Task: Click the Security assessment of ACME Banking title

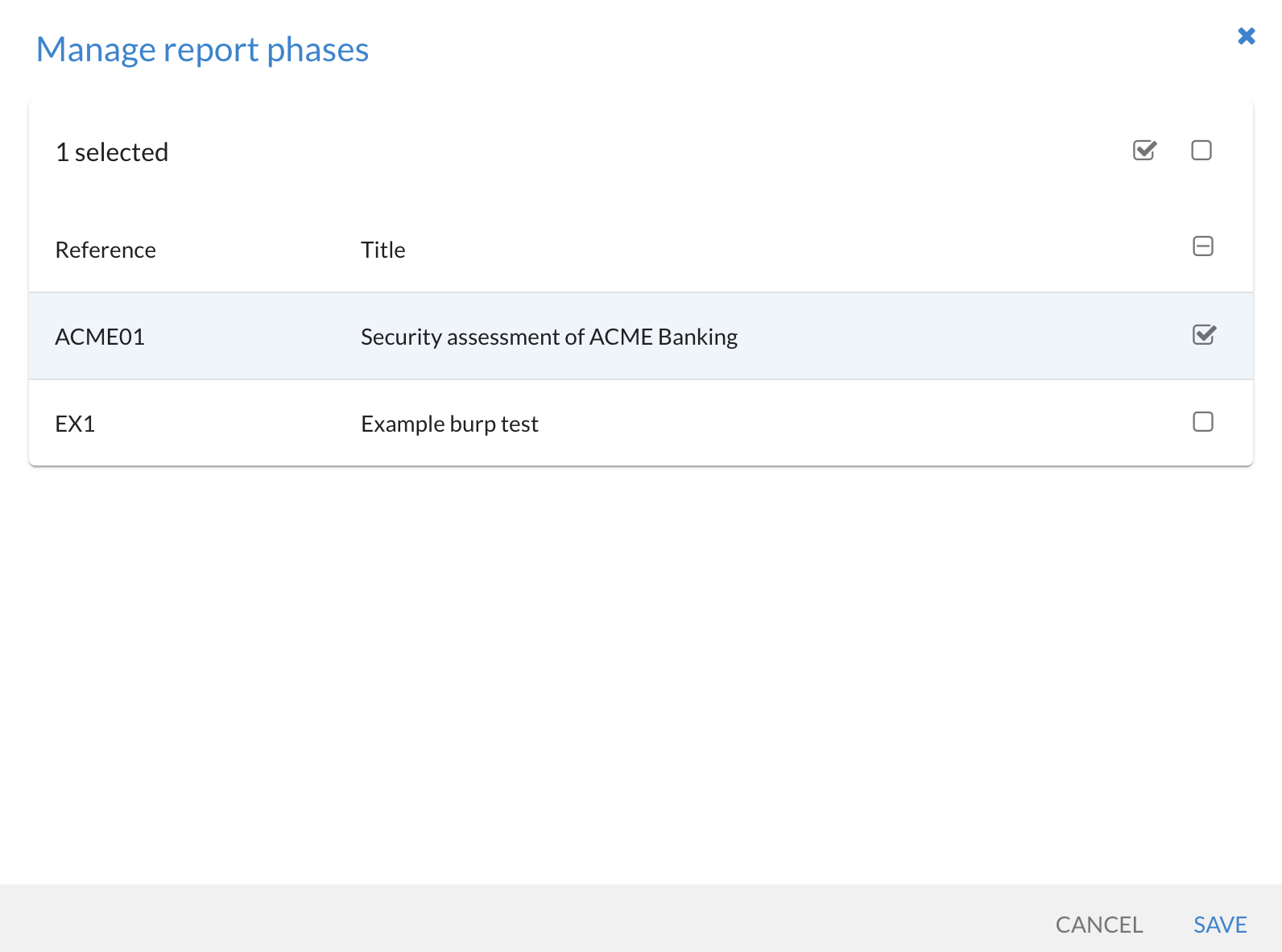Action: 549,337
